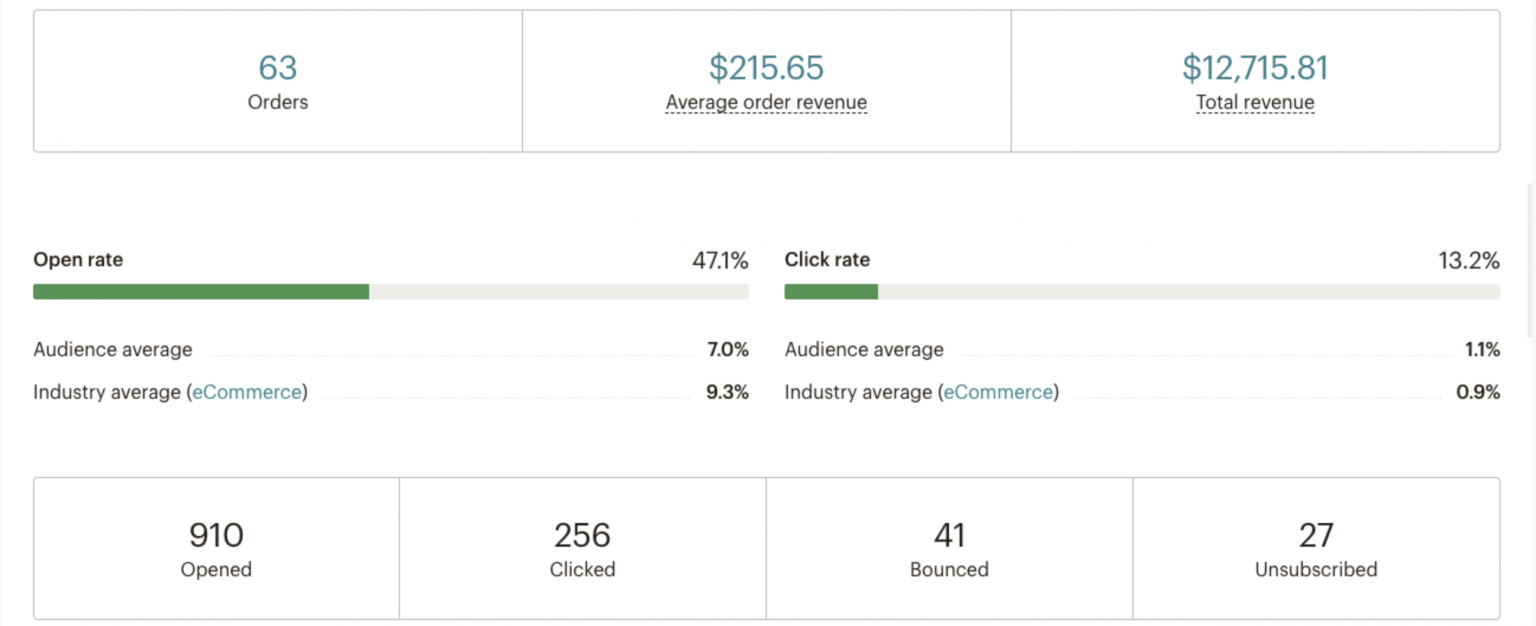Select the 910 Opened tile
The width and height of the screenshot is (1536, 626).
pyautogui.click(x=215, y=547)
